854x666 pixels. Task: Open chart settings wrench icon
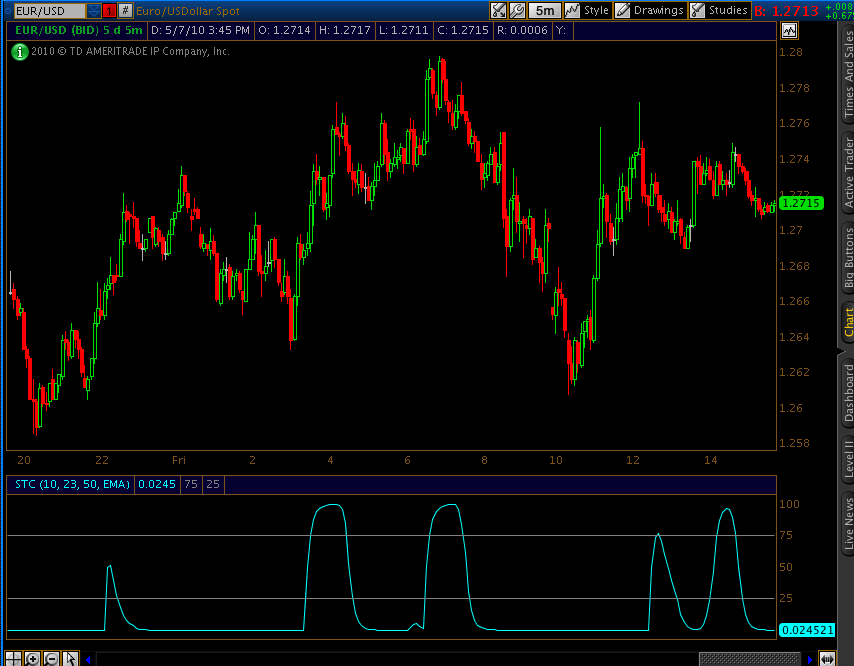pos(517,10)
